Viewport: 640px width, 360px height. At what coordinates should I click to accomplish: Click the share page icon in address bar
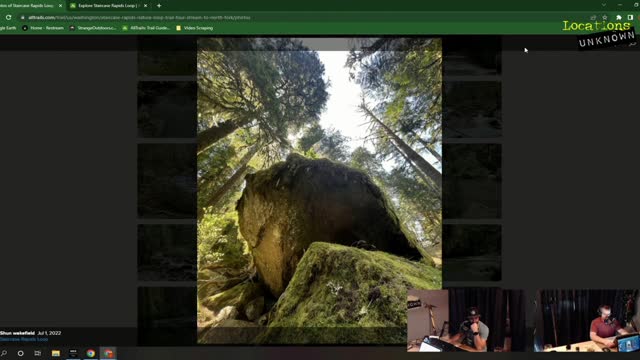593,18
